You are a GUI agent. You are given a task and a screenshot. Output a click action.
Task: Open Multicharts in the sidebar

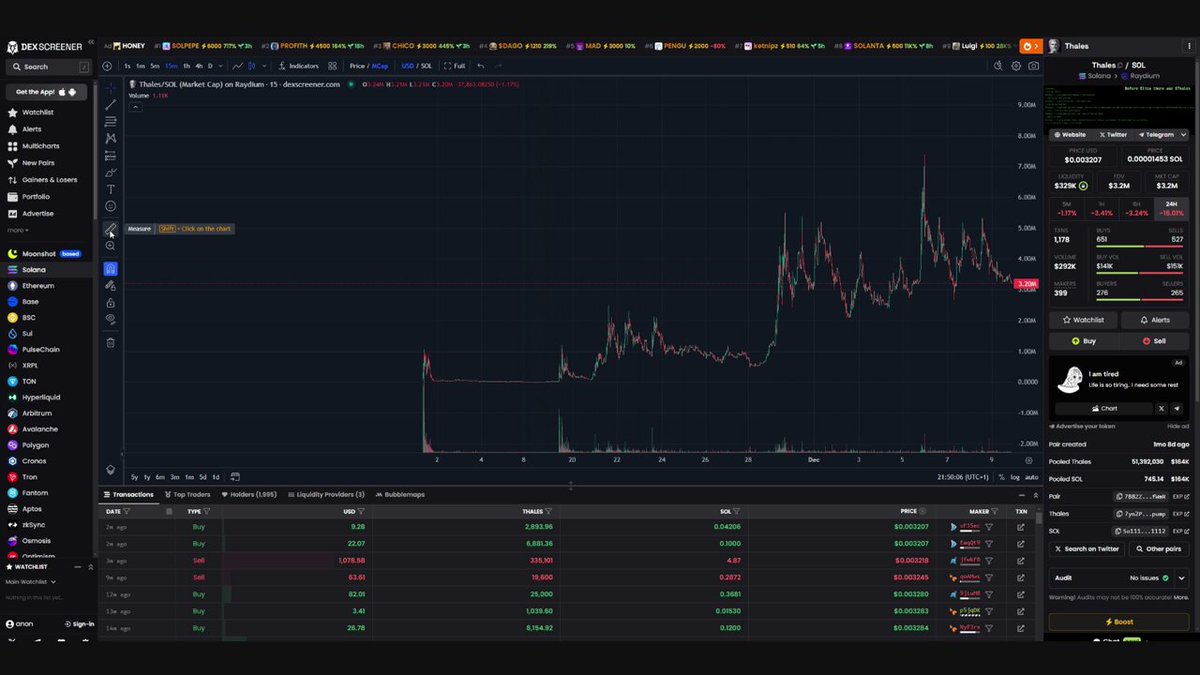coord(41,146)
